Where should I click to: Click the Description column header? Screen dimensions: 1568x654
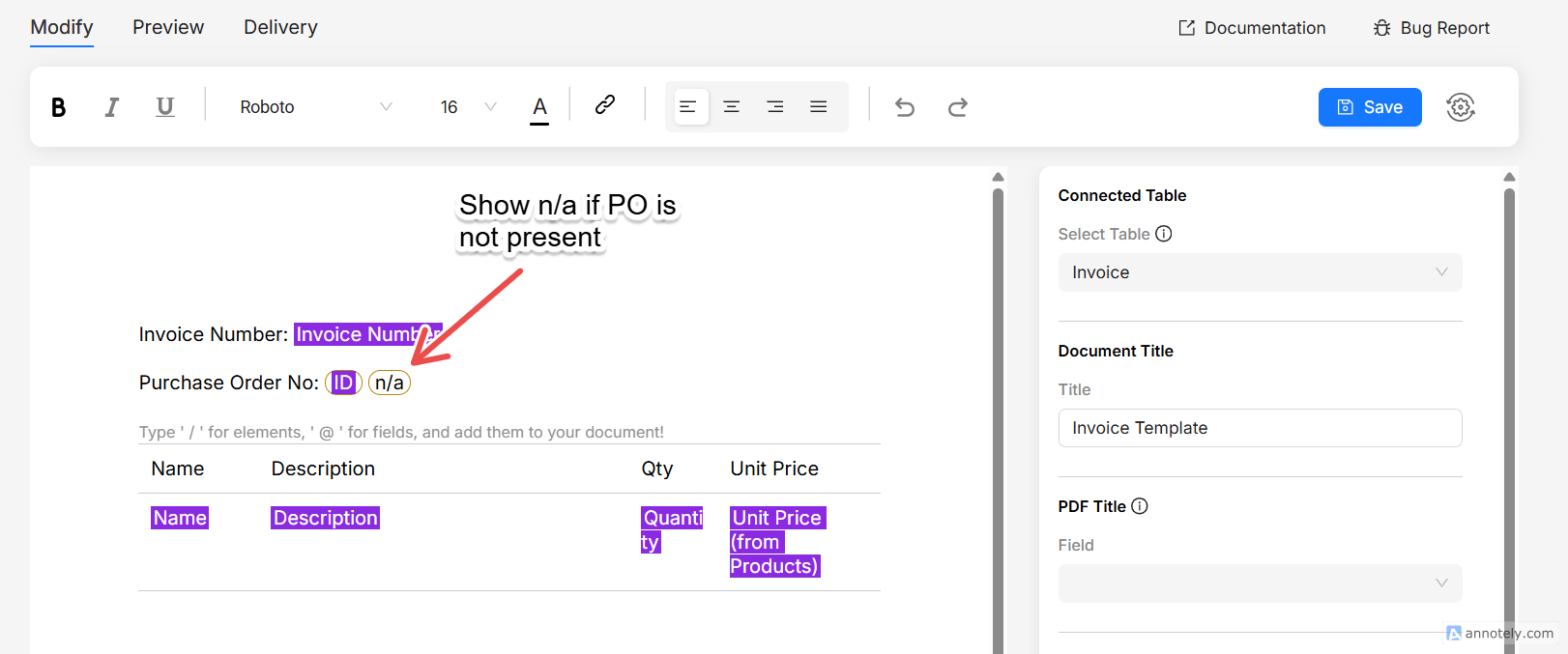(x=323, y=469)
